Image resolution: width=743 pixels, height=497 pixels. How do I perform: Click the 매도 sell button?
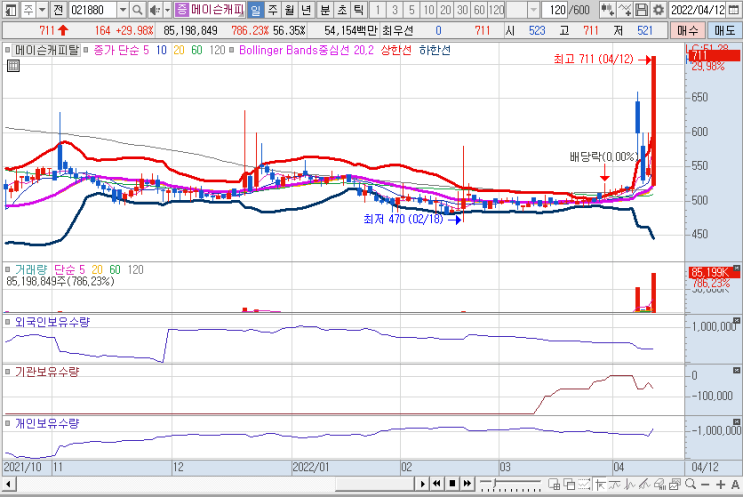tap(725, 31)
